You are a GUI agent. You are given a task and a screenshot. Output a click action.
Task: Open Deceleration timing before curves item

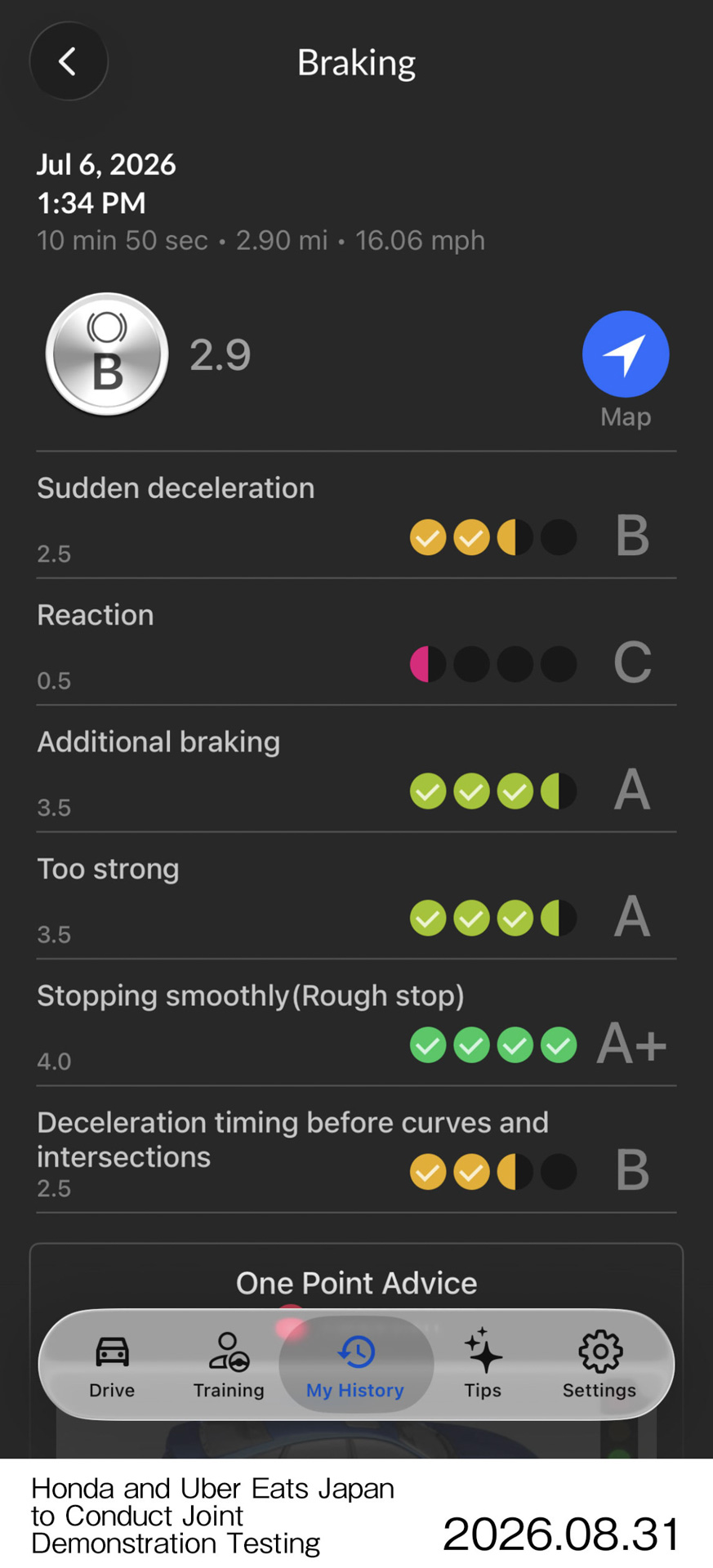tap(356, 1150)
